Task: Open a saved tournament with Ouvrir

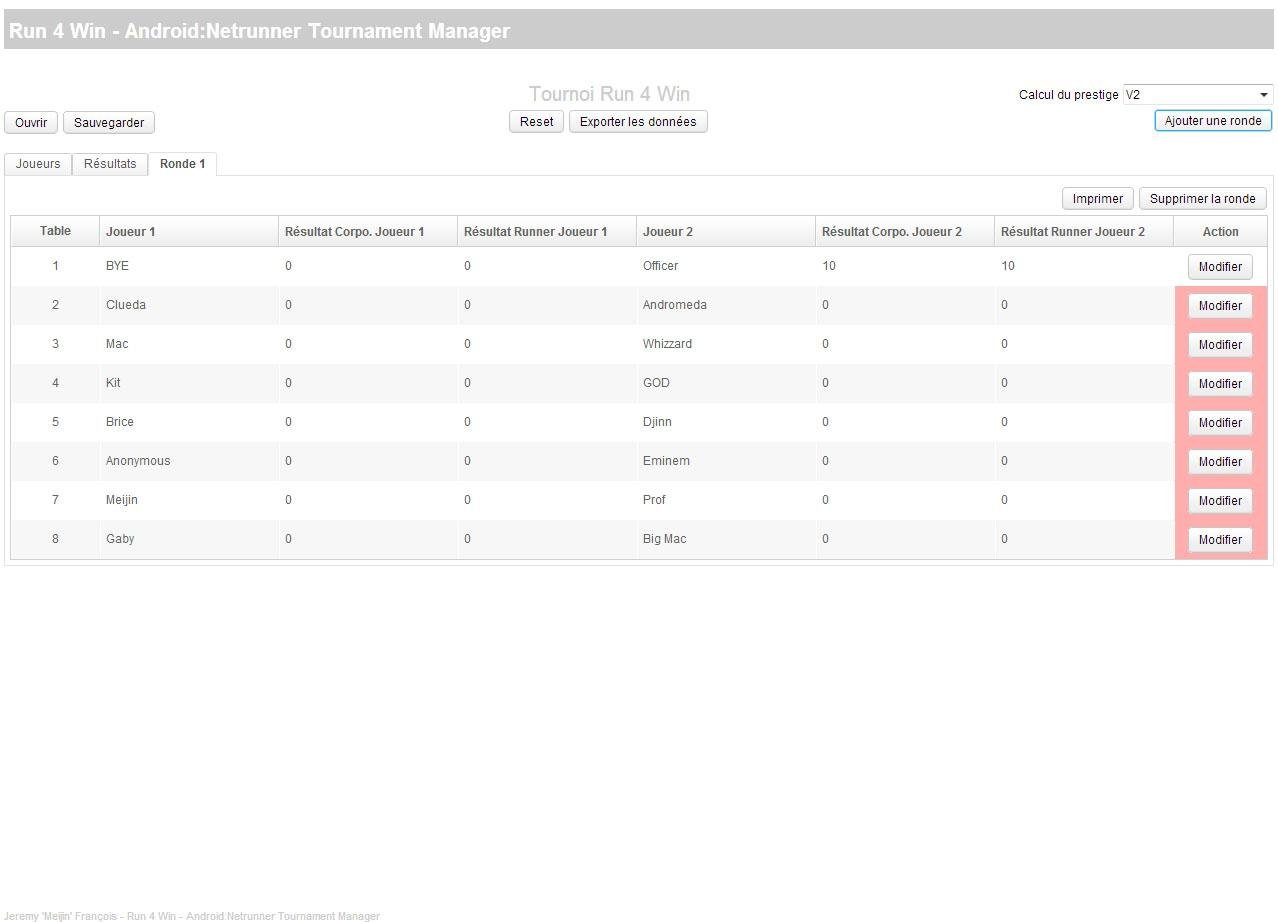Action: 30,122
